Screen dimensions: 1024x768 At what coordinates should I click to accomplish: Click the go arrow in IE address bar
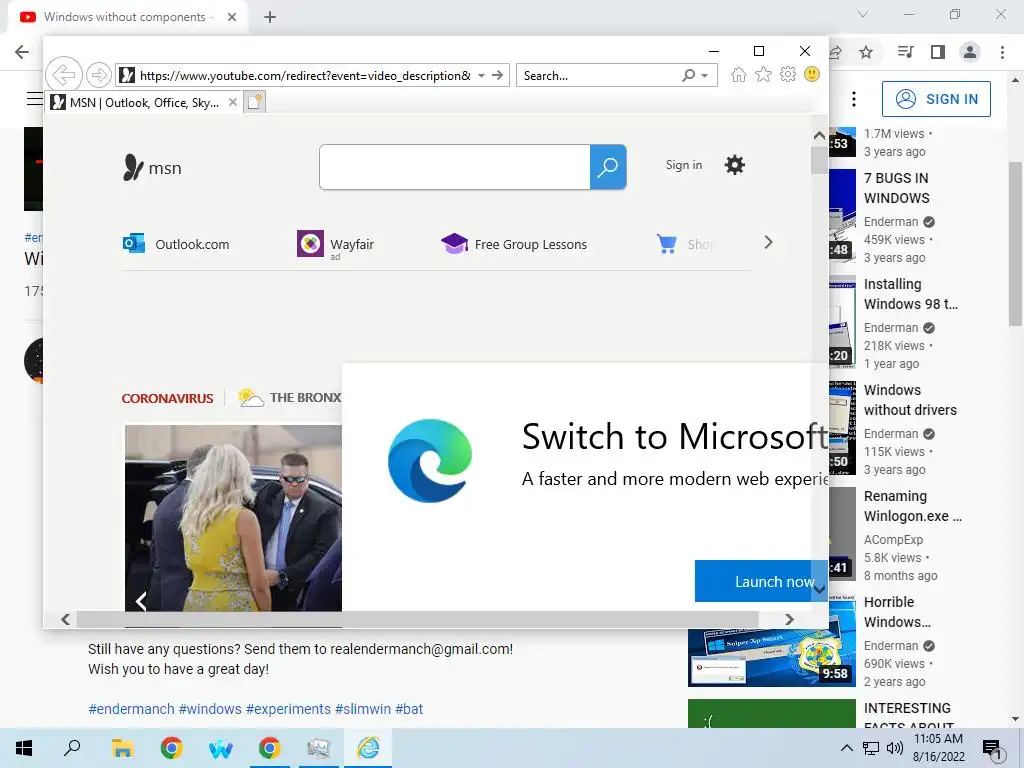498,75
